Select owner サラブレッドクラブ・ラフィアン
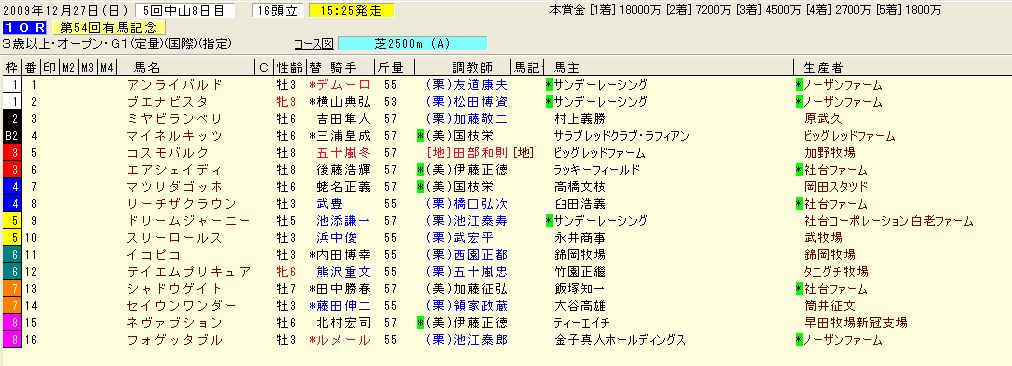Viewport: 1012px width, 366px height. (622, 136)
